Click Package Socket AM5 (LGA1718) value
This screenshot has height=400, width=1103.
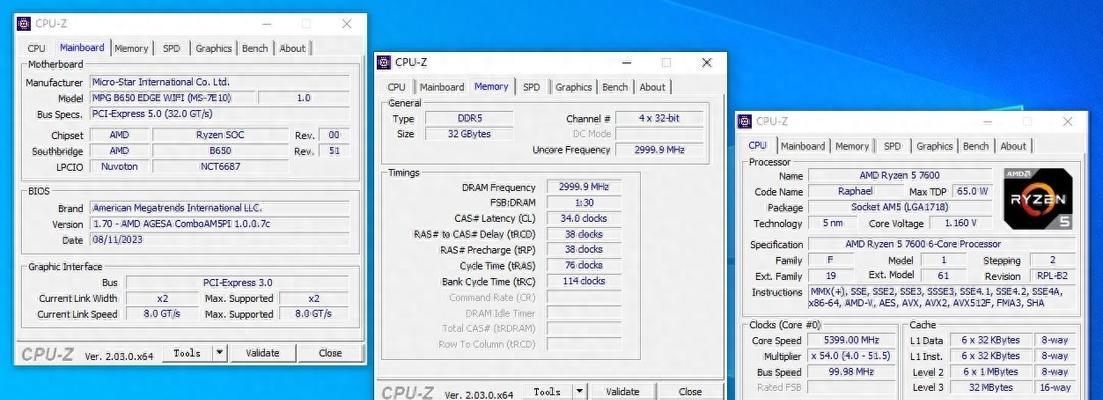[x=899, y=207]
